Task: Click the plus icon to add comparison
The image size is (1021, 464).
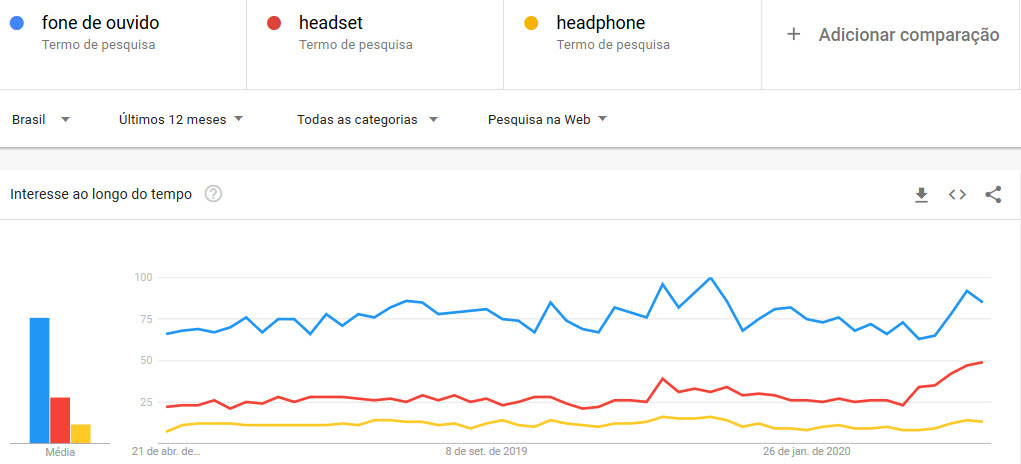Action: (794, 34)
